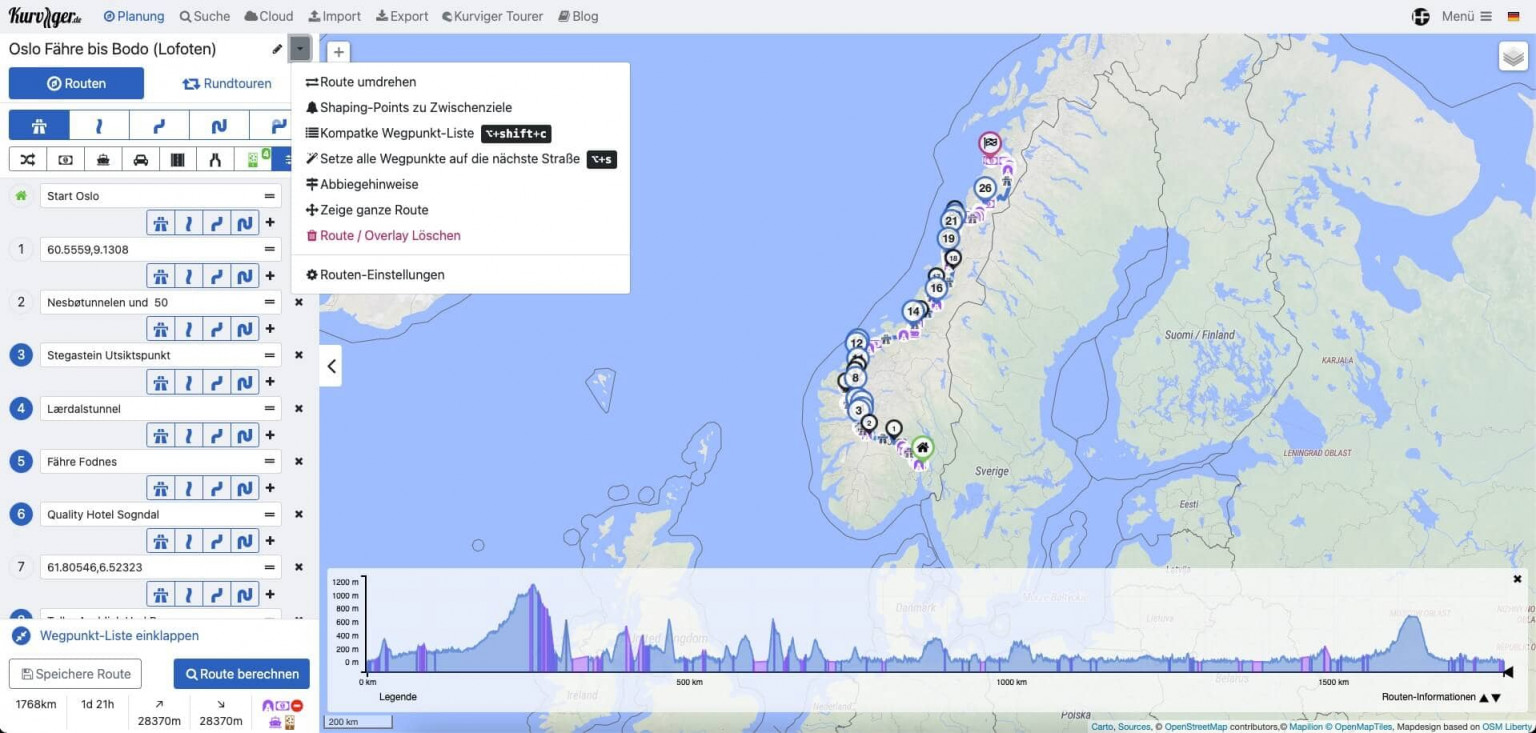The height and width of the screenshot is (733, 1536).
Task: Collapse Routen-Informationen with the down arrow
Action: 1496,698
